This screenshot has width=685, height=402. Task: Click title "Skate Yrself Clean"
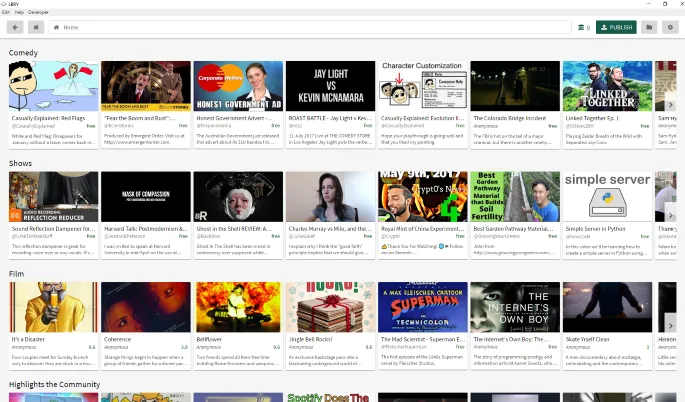(587, 339)
